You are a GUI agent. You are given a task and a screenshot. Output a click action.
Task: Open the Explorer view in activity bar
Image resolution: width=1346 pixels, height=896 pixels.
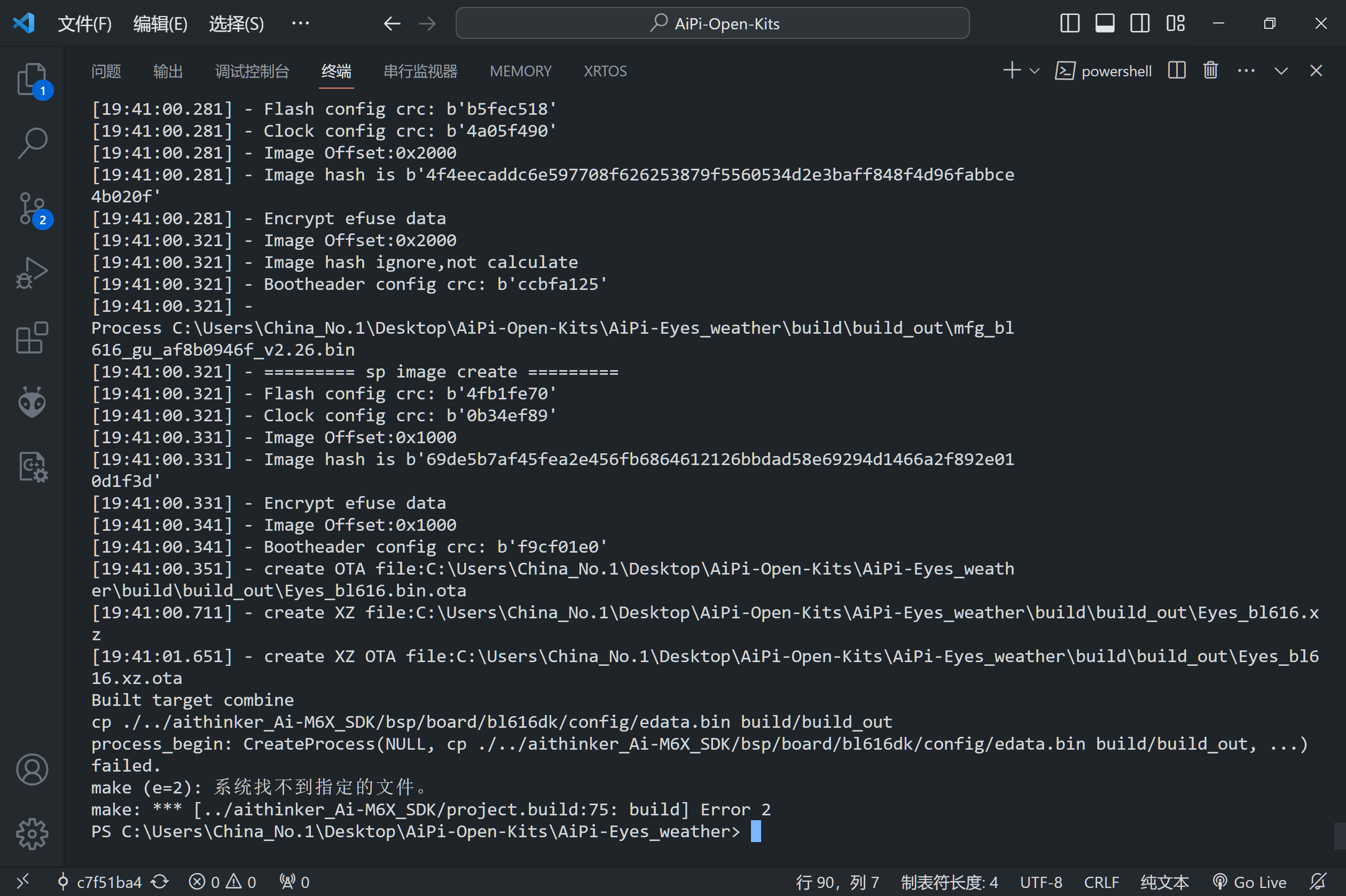coord(32,80)
